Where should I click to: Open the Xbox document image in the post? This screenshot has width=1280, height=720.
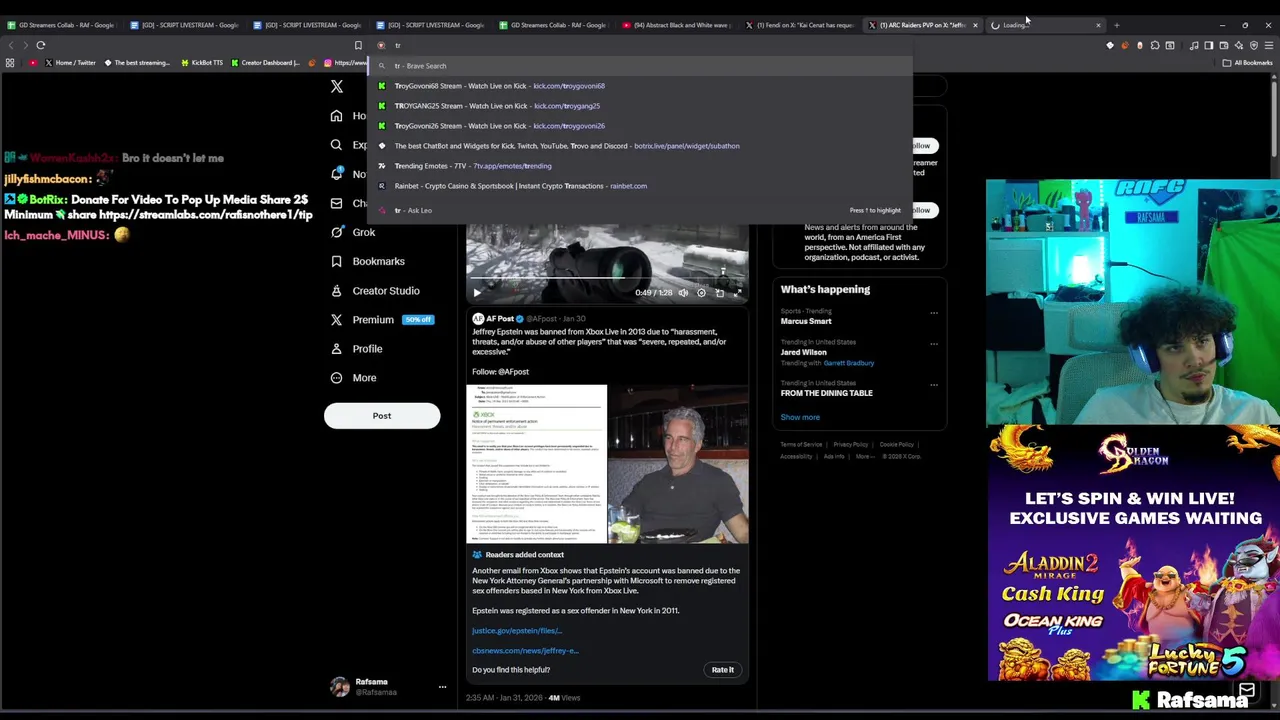click(x=536, y=464)
